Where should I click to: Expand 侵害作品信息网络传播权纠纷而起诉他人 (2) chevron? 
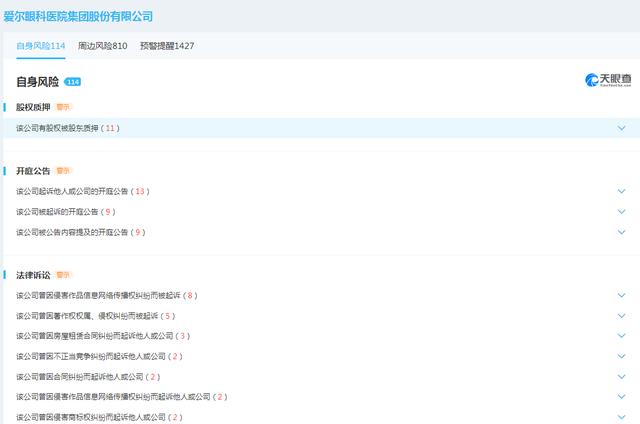tap(621, 396)
